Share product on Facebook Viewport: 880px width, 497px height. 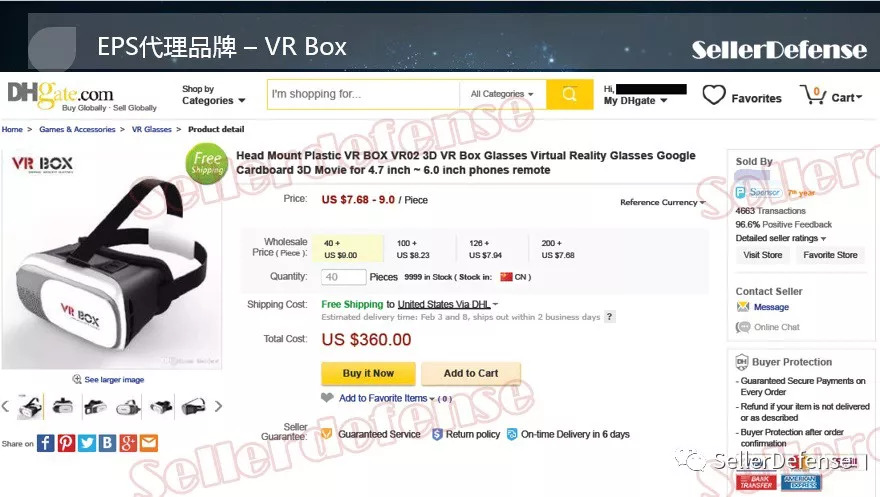tap(45, 443)
